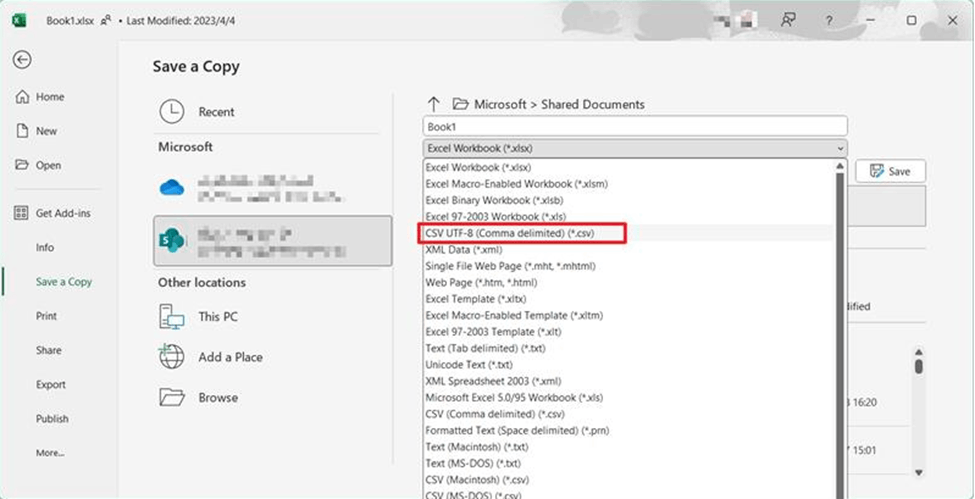Image resolution: width=975 pixels, height=499 pixels.
Task: Select Web Page (*.htm, *.html)
Action: tap(628, 282)
